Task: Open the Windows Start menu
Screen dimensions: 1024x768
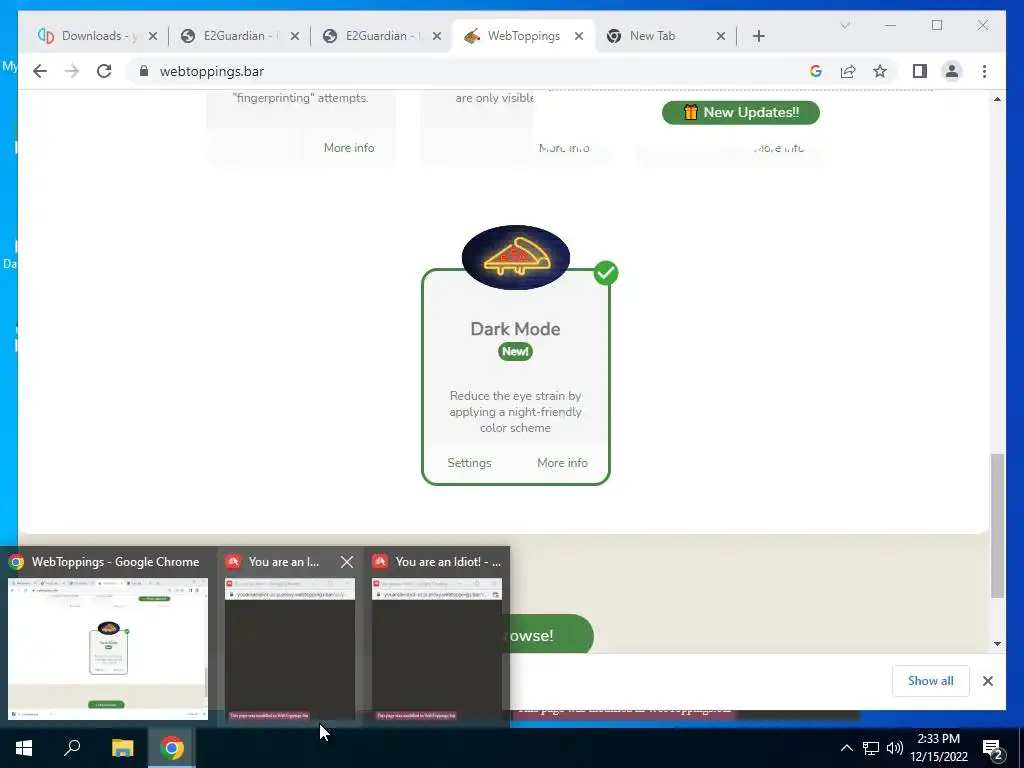Action: pyautogui.click(x=24, y=748)
